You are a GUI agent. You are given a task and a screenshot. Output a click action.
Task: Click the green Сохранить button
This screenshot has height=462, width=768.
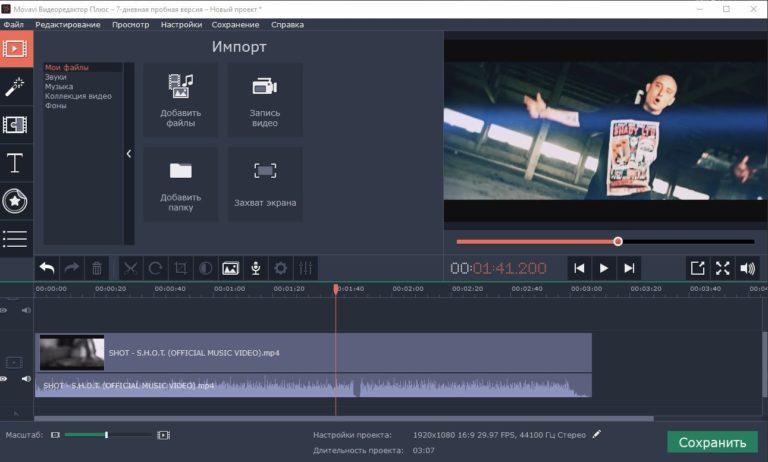point(712,442)
